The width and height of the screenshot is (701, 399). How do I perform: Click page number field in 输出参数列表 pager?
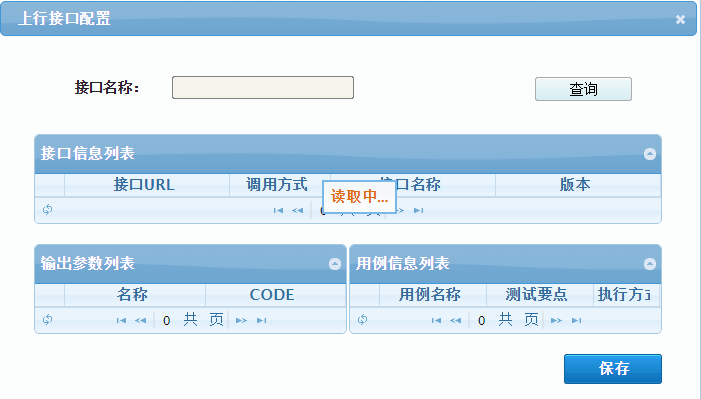coord(167,320)
